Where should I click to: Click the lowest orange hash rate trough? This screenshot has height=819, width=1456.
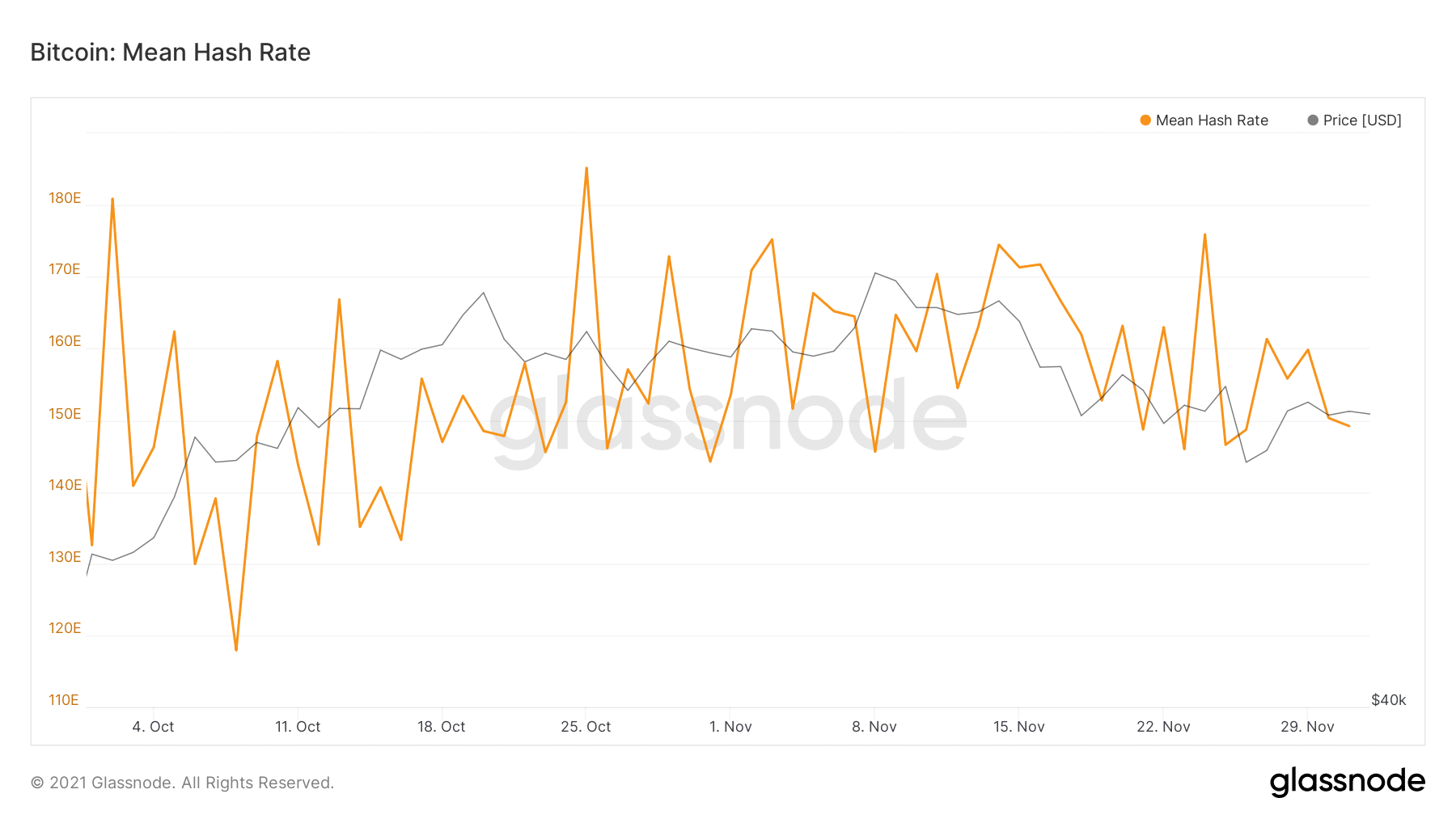(x=236, y=649)
